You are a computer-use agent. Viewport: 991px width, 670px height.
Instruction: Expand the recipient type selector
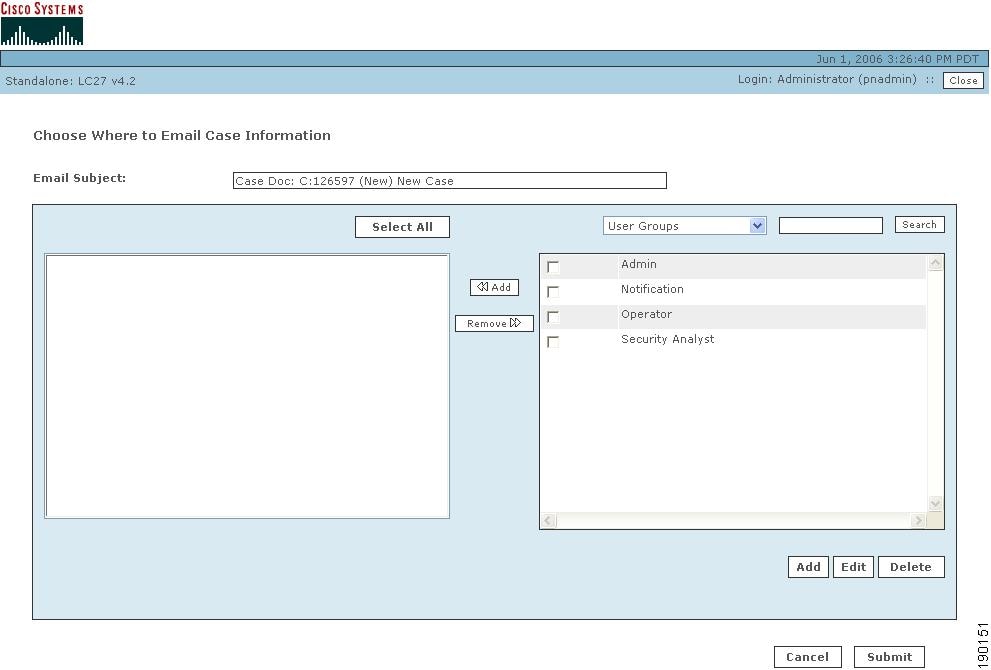(x=684, y=225)
